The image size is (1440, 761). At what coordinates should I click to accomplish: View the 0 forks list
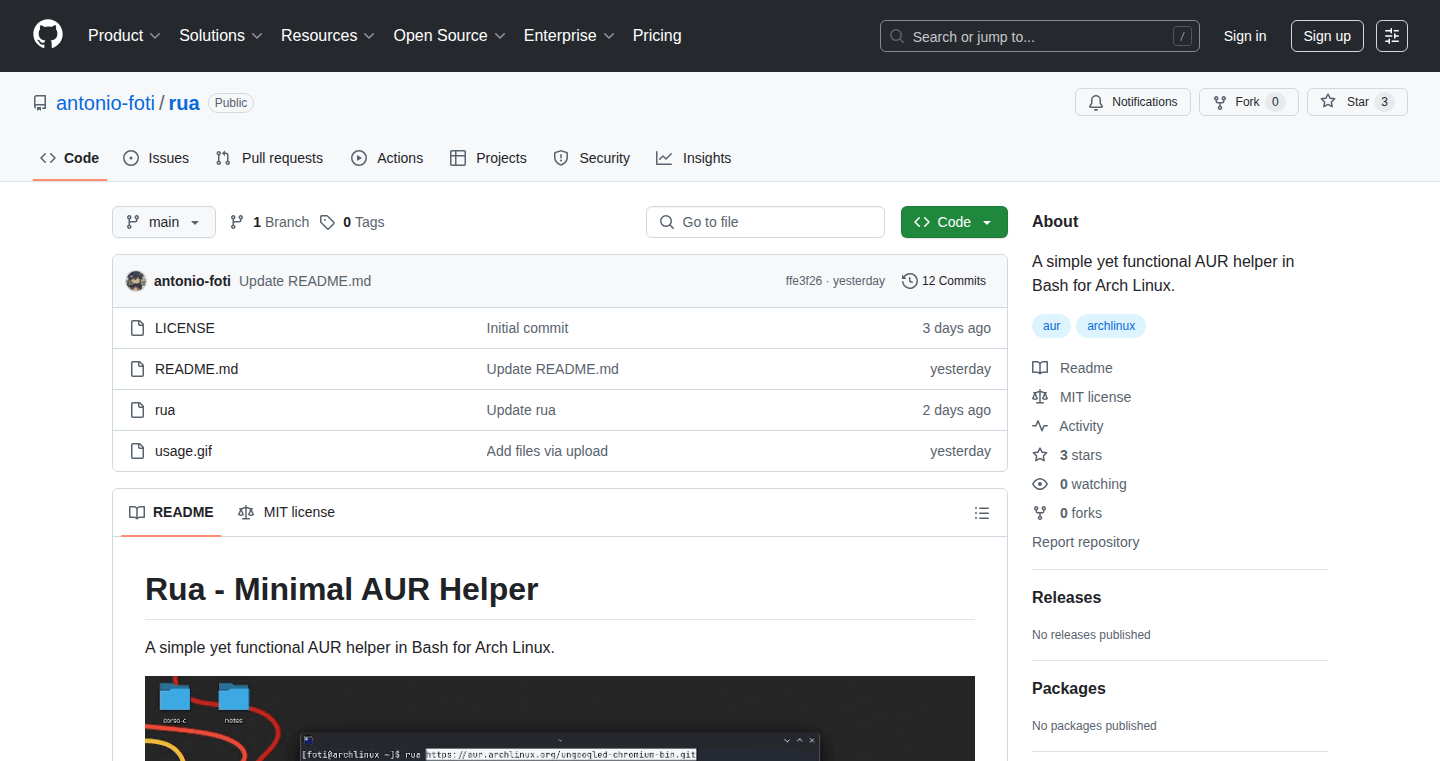tap(1067, 513)
